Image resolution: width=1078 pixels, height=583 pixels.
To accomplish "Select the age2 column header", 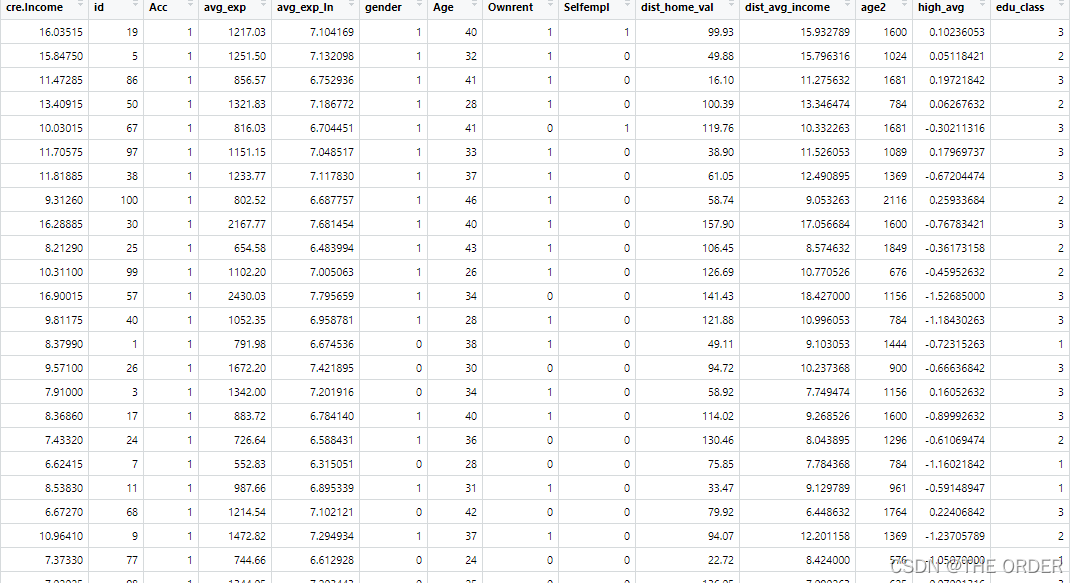I will [873, 8].
